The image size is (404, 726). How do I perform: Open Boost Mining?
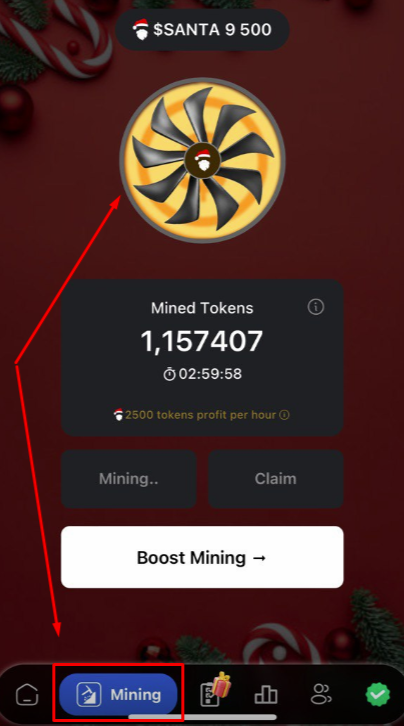[202, 557]
